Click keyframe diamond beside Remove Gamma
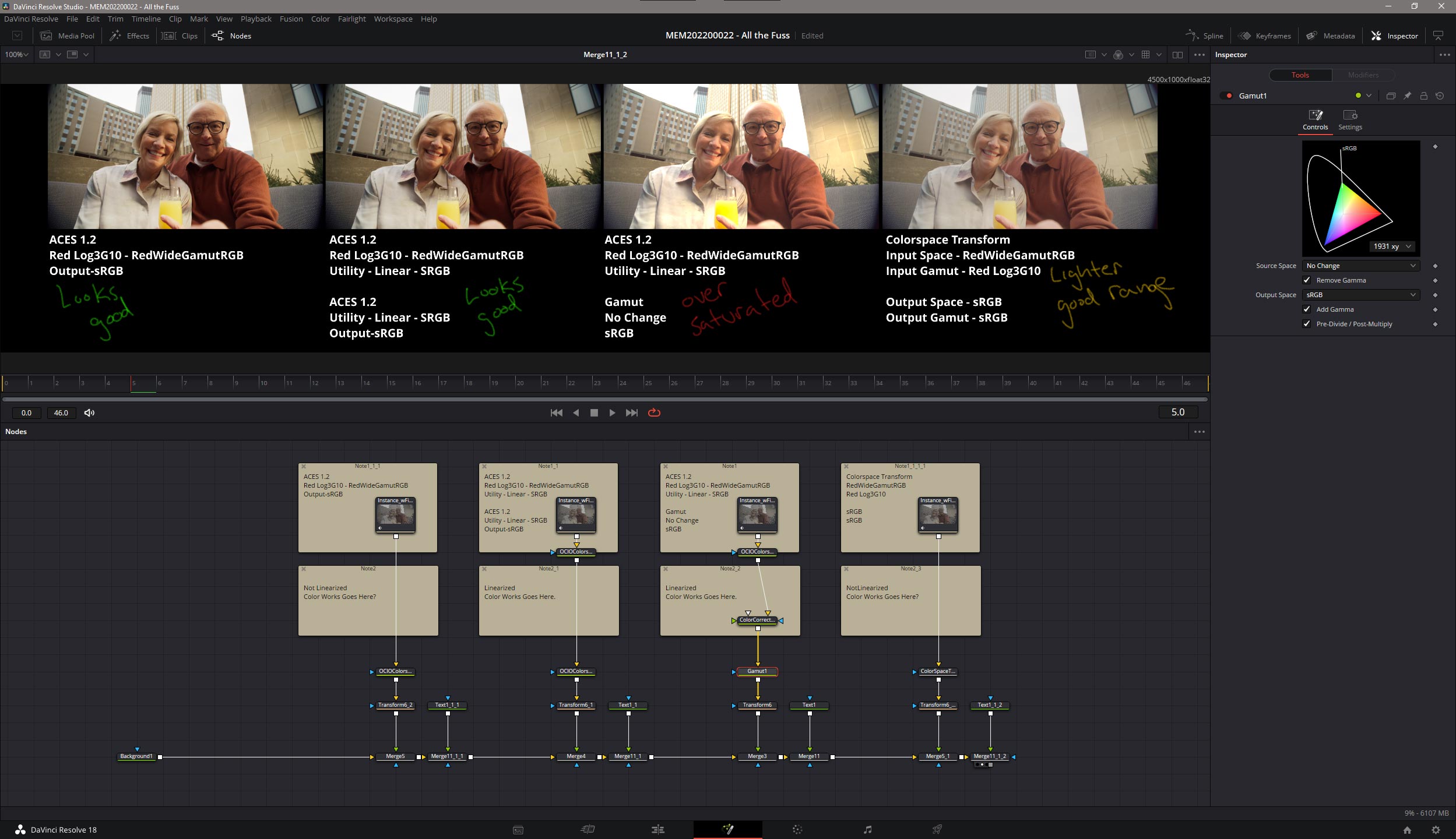 pos(1435,280)
